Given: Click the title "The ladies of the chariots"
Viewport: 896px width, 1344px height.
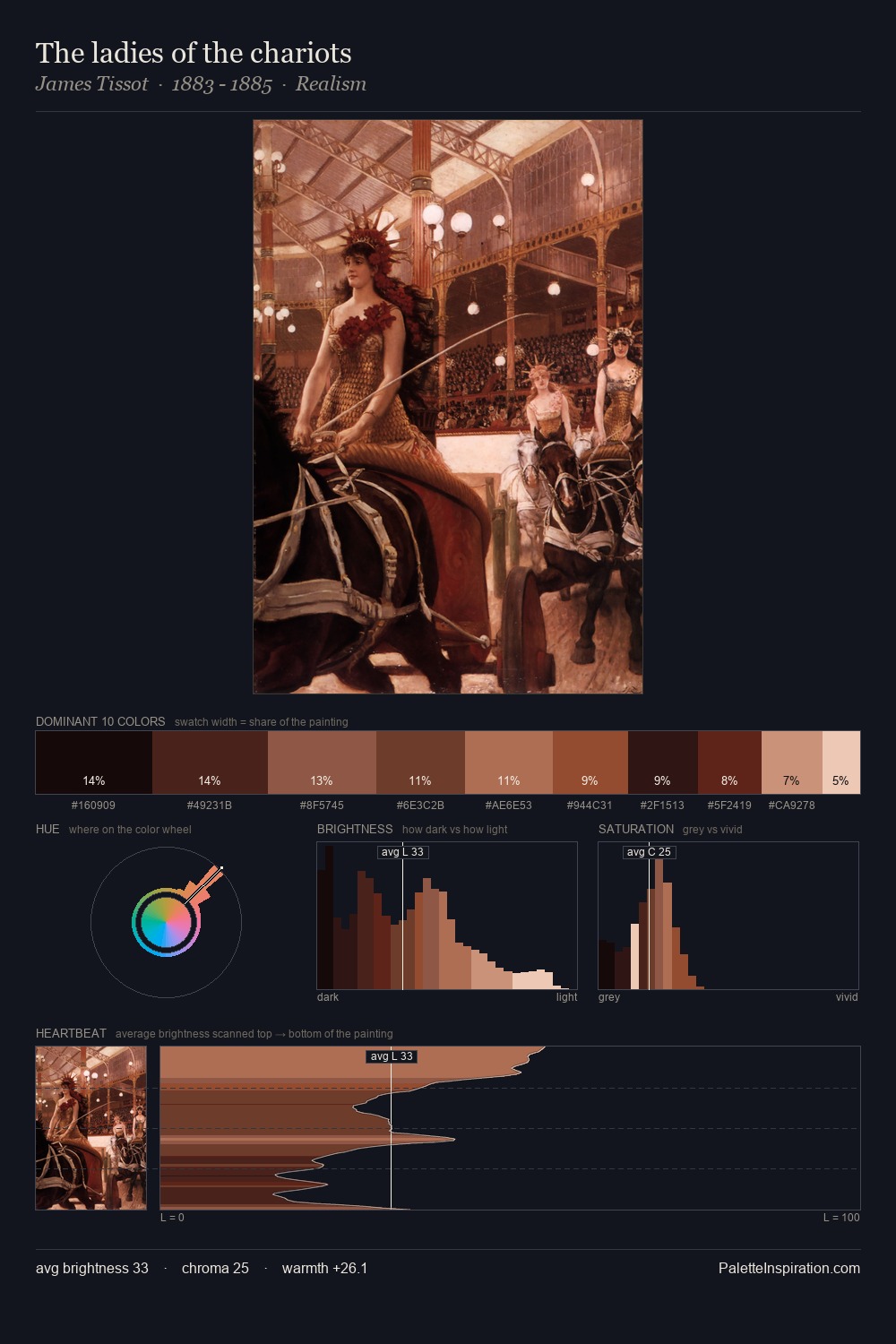Looking at the screenshot, I should (194, 53).
